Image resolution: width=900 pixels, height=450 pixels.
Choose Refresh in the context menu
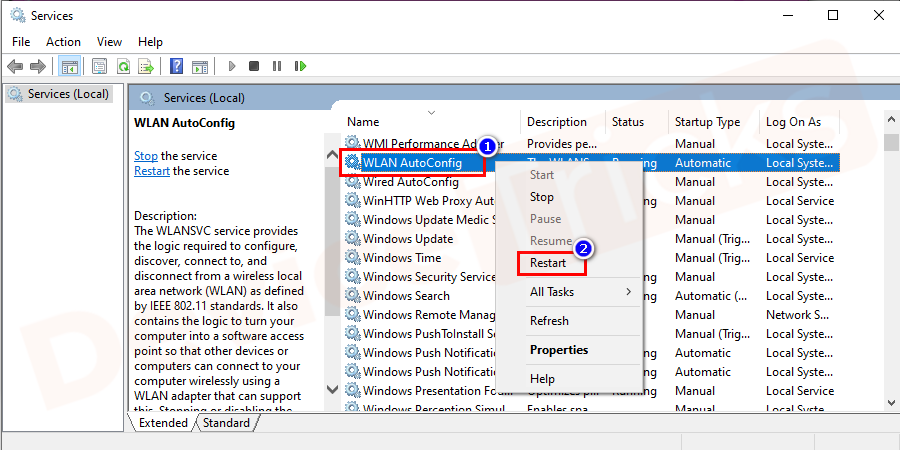[x=568, y=321]
